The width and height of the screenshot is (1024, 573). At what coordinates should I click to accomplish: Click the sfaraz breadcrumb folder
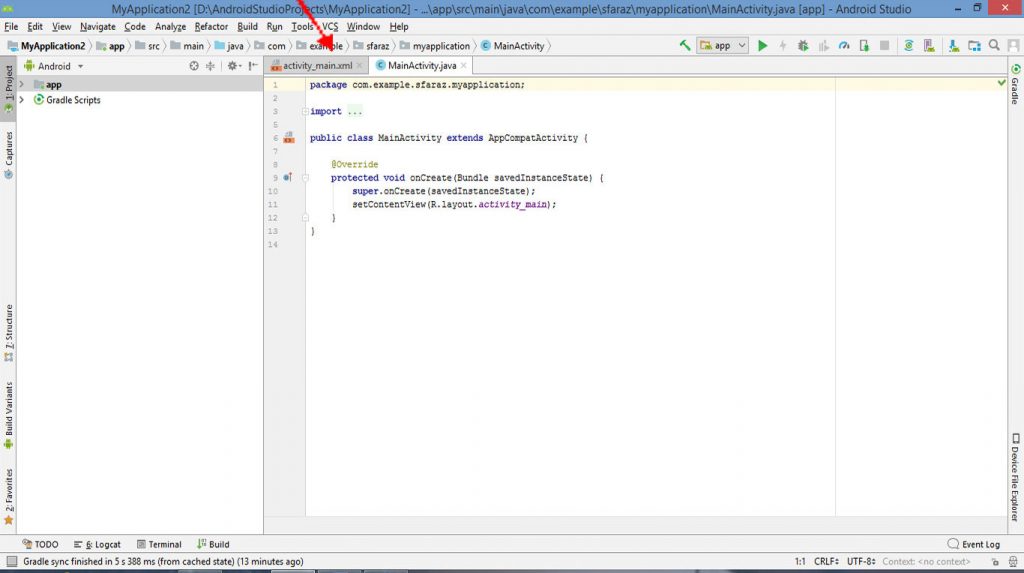371,46
